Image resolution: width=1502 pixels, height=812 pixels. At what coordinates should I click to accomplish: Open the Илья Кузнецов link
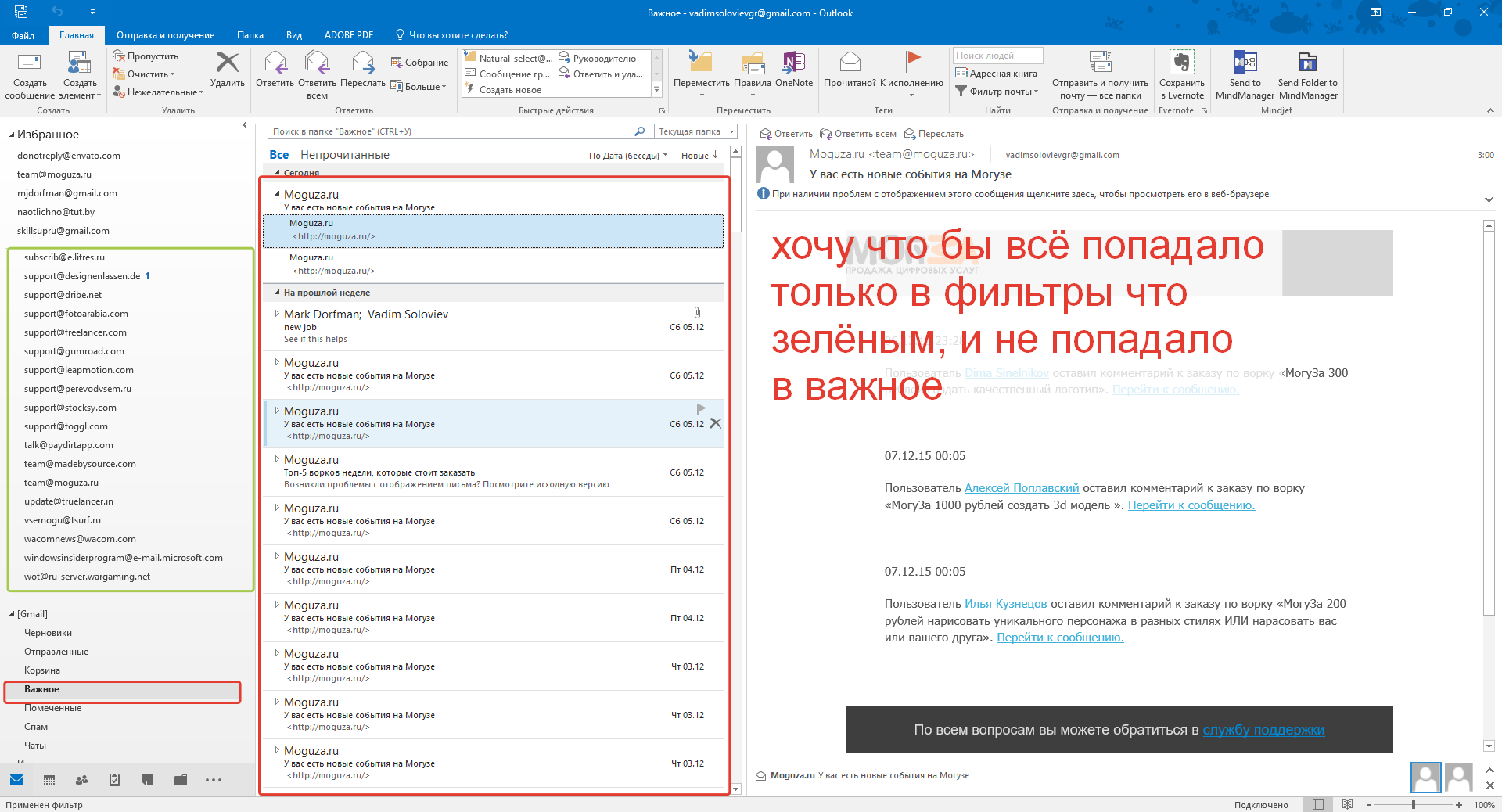point(1005,604)
